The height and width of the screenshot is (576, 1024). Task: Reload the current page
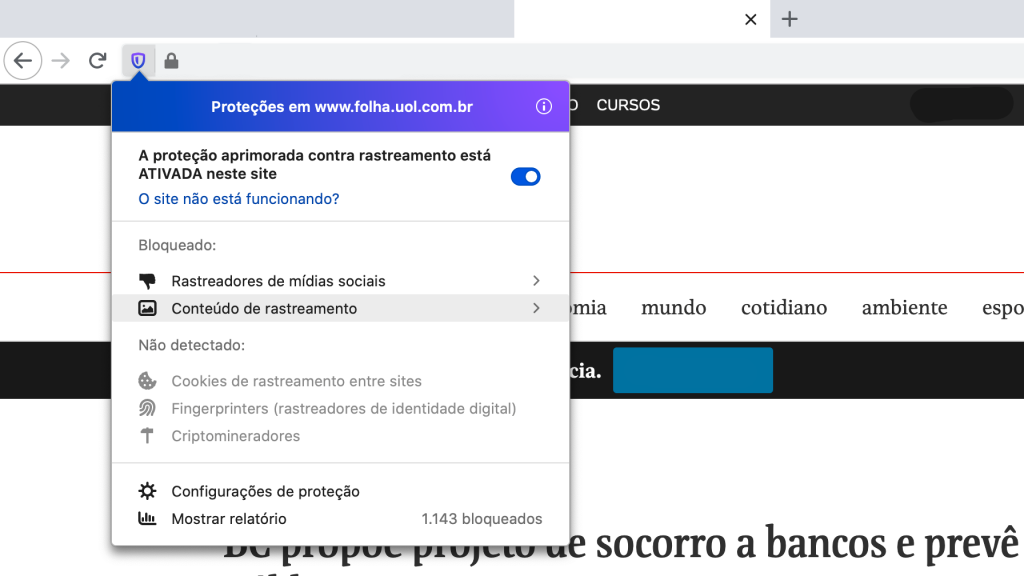[x=97, y=61]
